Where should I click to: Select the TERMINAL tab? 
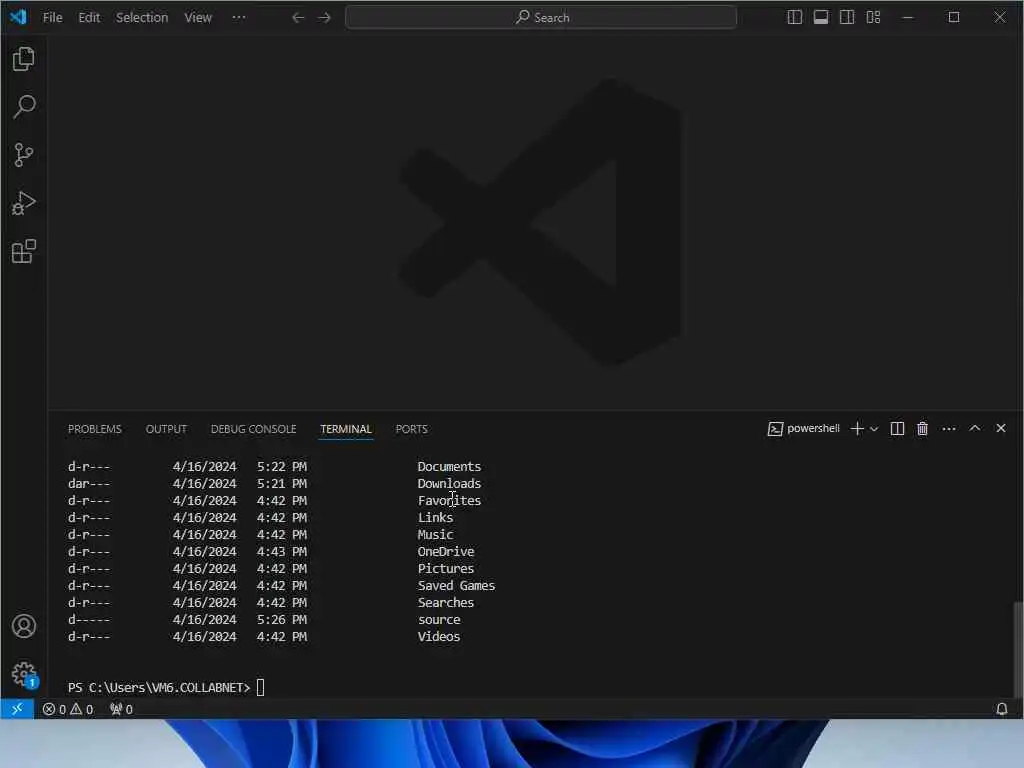(x=345, y=429)
